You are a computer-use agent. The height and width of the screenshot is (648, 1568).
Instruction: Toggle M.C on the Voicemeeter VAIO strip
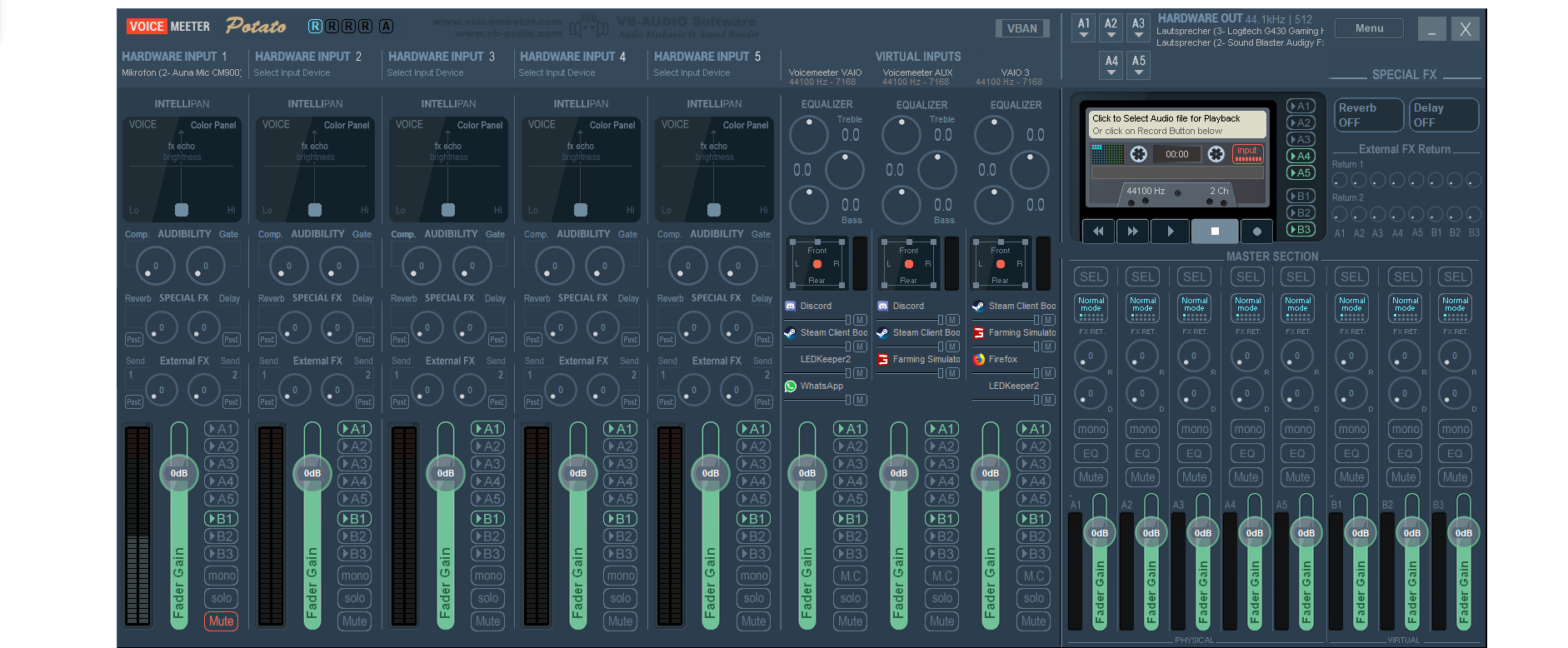click(x=850, y=576)
